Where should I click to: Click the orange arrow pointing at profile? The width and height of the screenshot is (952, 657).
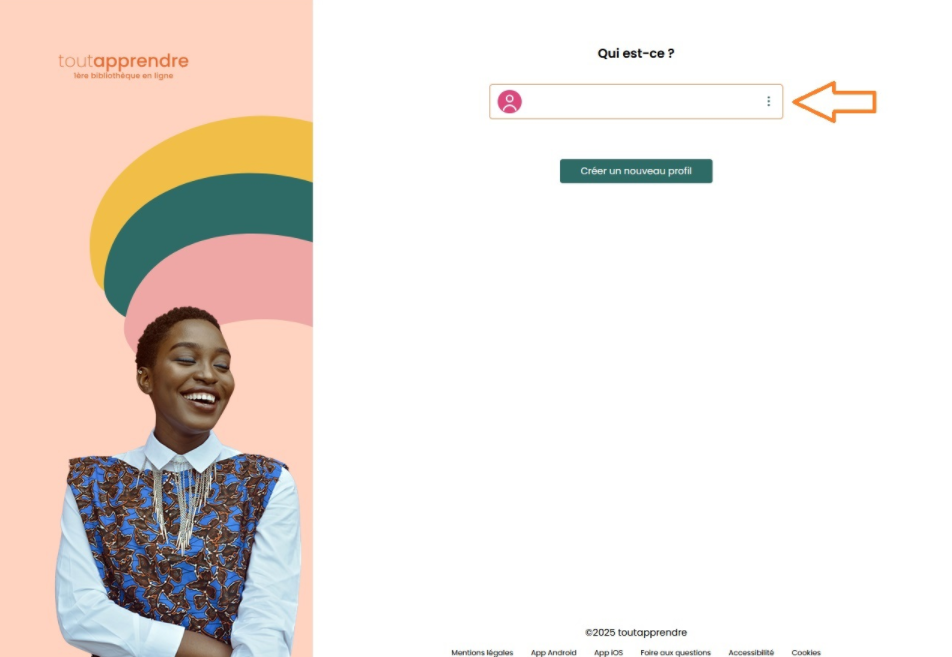[x=834, y=102]
